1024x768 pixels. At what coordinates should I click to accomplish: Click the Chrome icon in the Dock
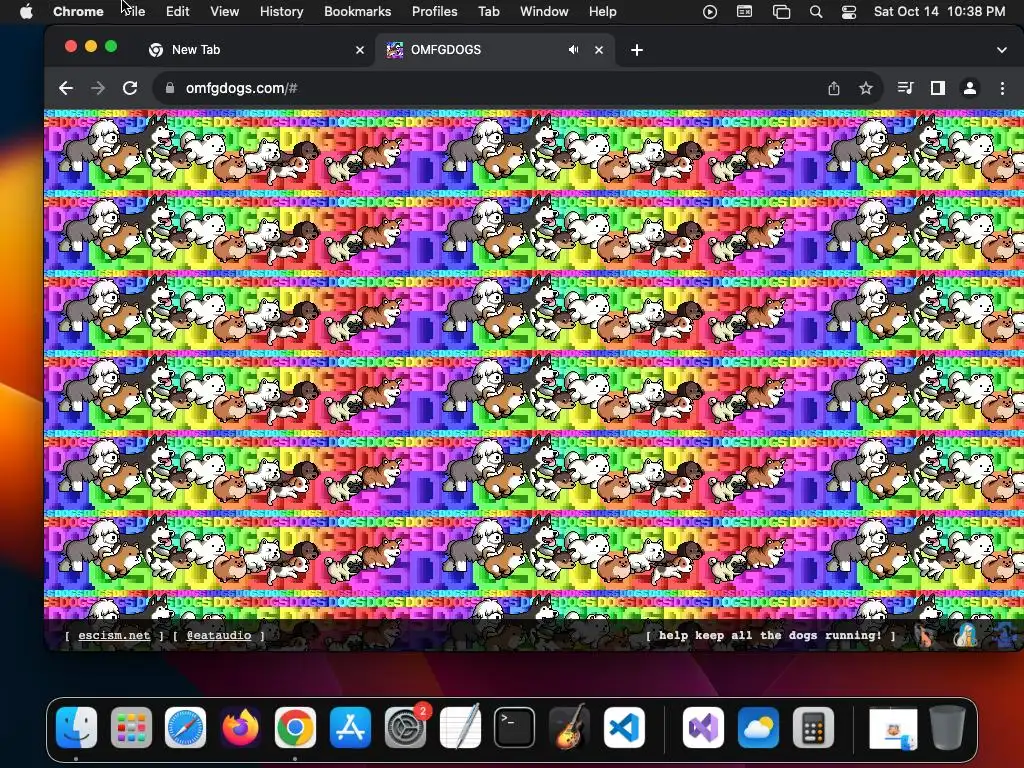click(x=295, y=728)
